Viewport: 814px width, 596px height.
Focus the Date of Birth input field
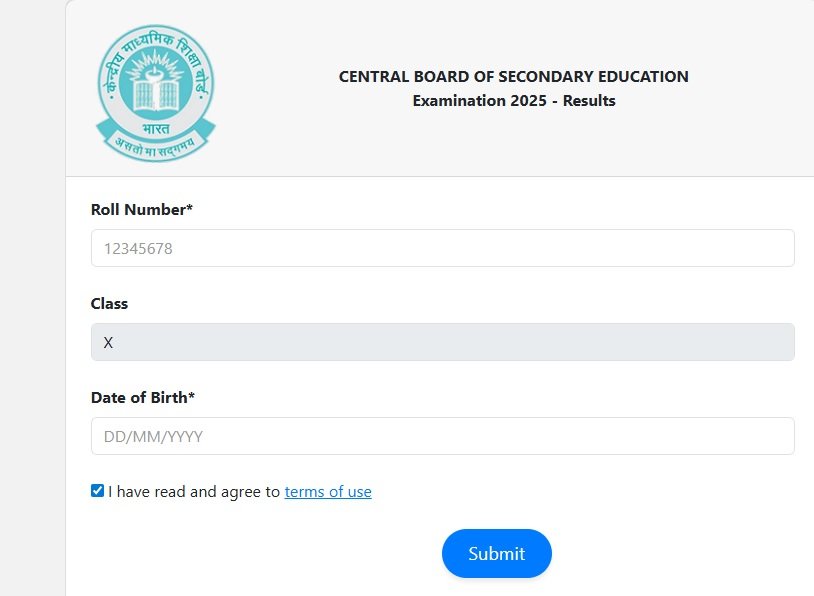pyautogui.click(x=442, y=436)
